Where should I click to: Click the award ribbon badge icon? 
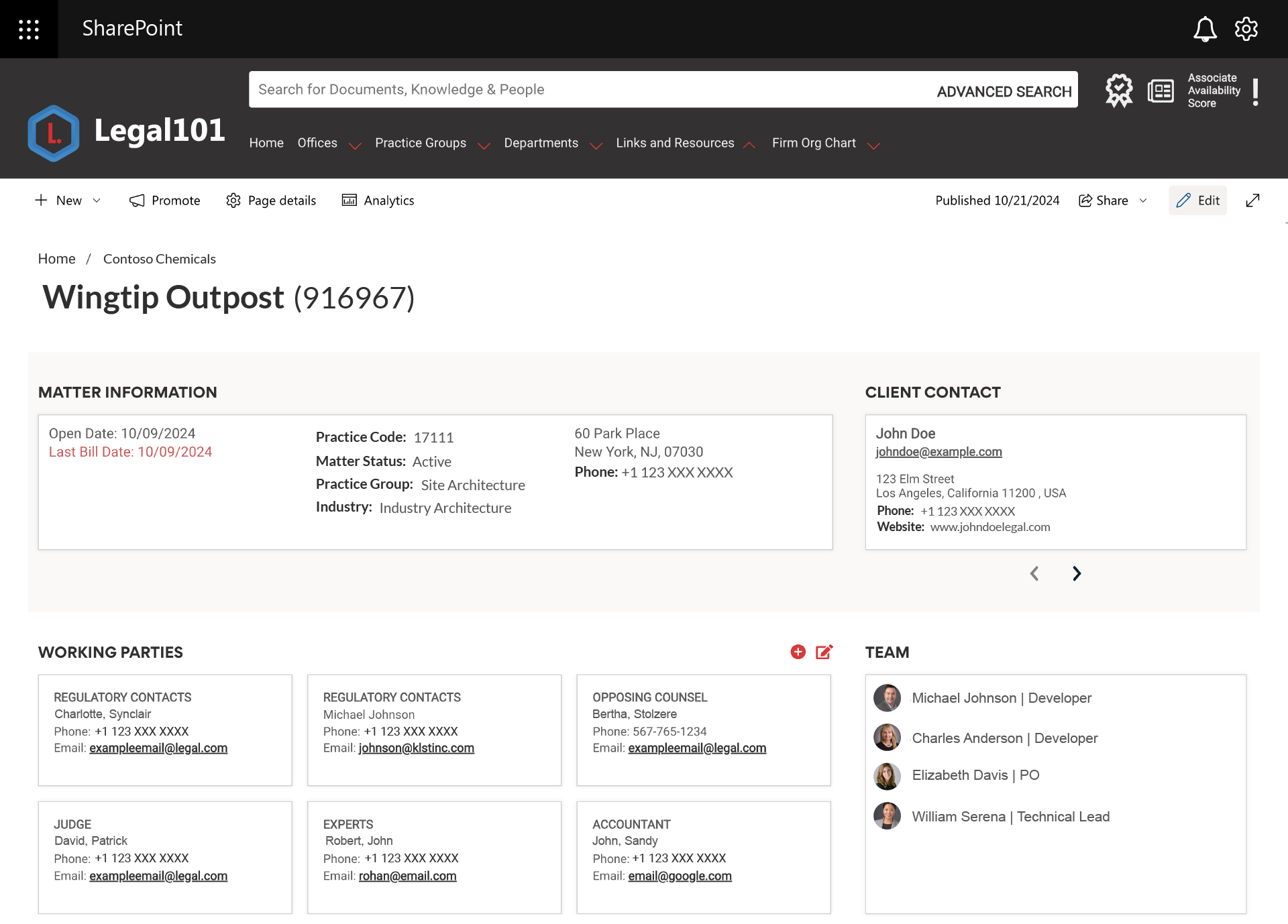pos(1119,91)
